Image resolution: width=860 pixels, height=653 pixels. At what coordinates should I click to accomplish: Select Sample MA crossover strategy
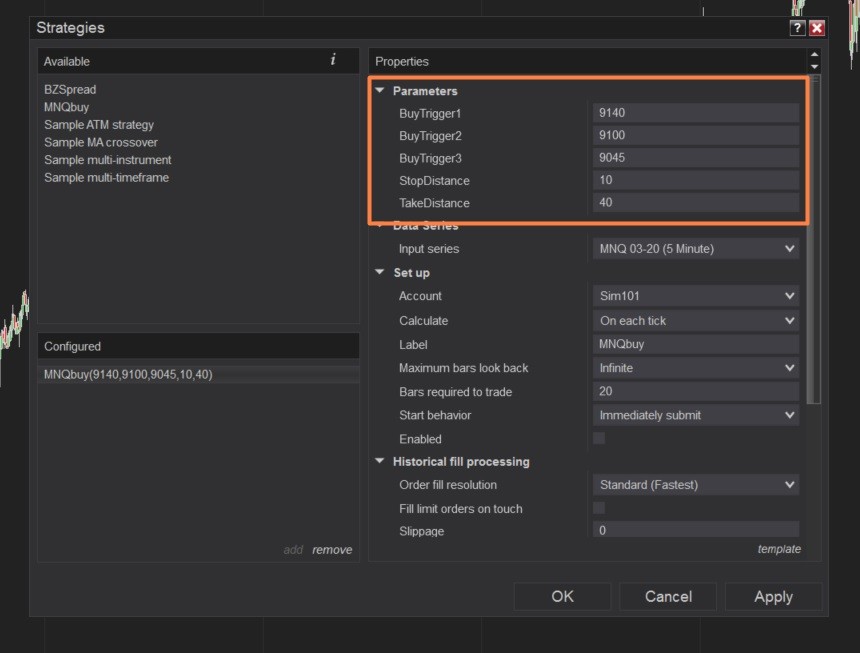pos(100,142)
